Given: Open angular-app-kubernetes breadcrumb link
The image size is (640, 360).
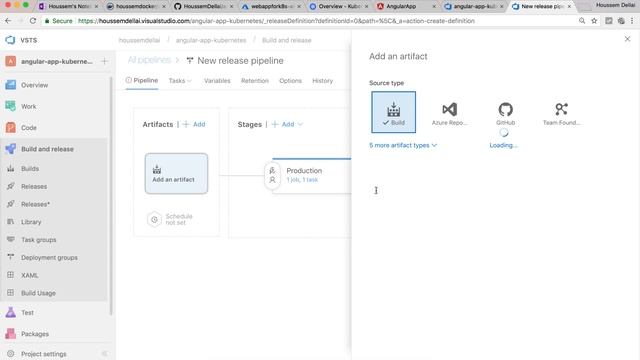Looking at the screenshot, I should (x=211, y=40).
